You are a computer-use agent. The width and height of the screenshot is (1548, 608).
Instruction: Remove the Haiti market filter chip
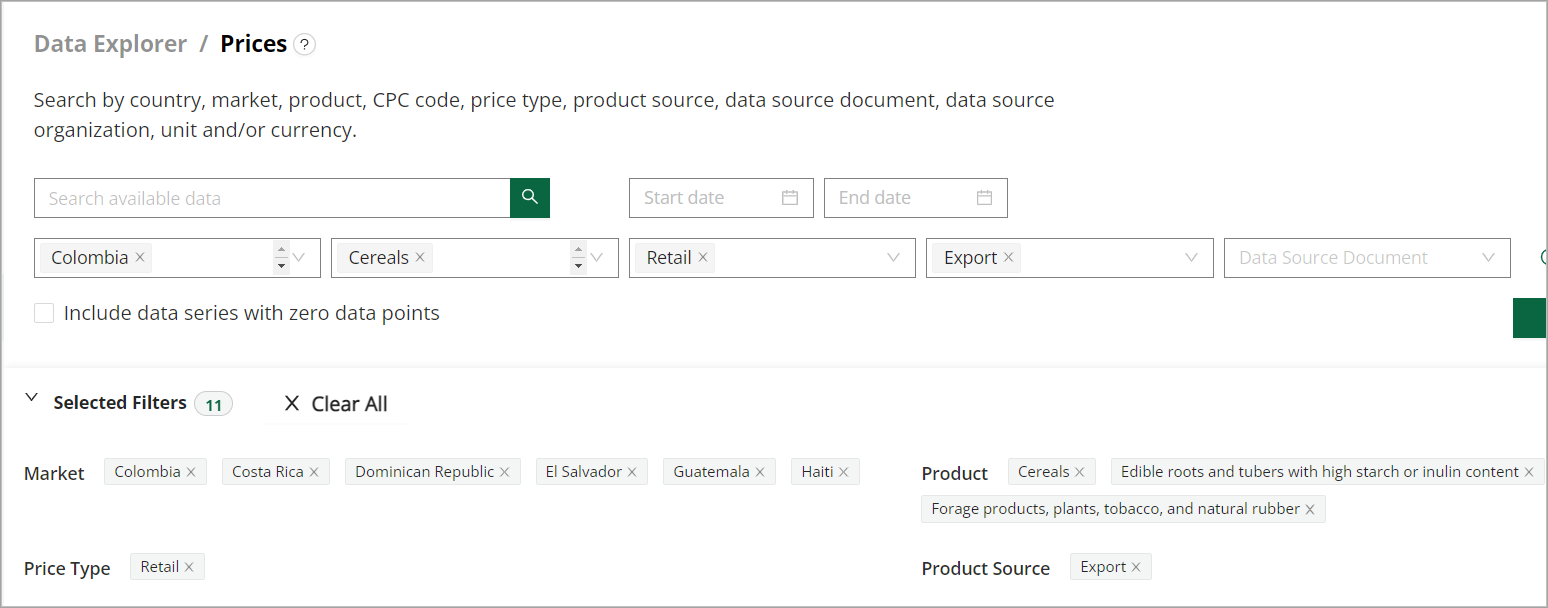coord(844,472)
